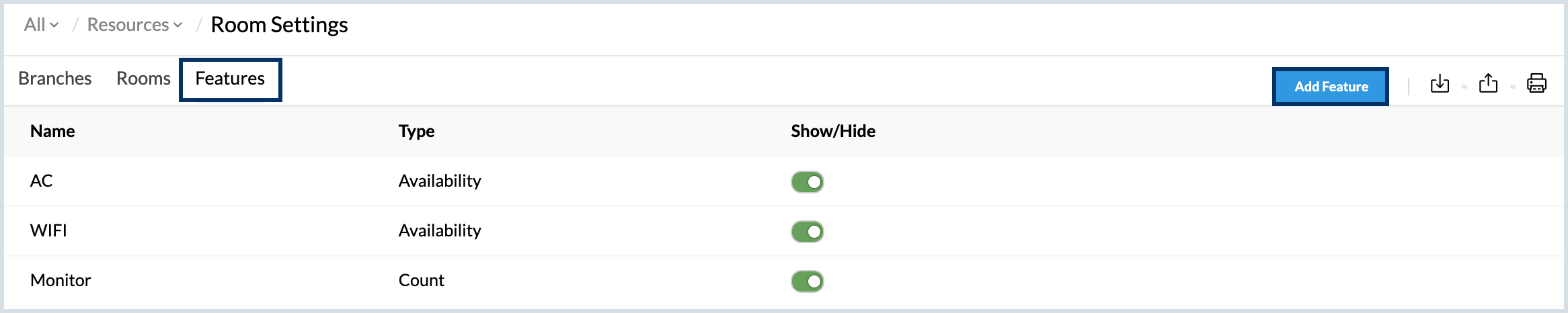Disable the WIFI feature visibility toggle

click(807, 232)
